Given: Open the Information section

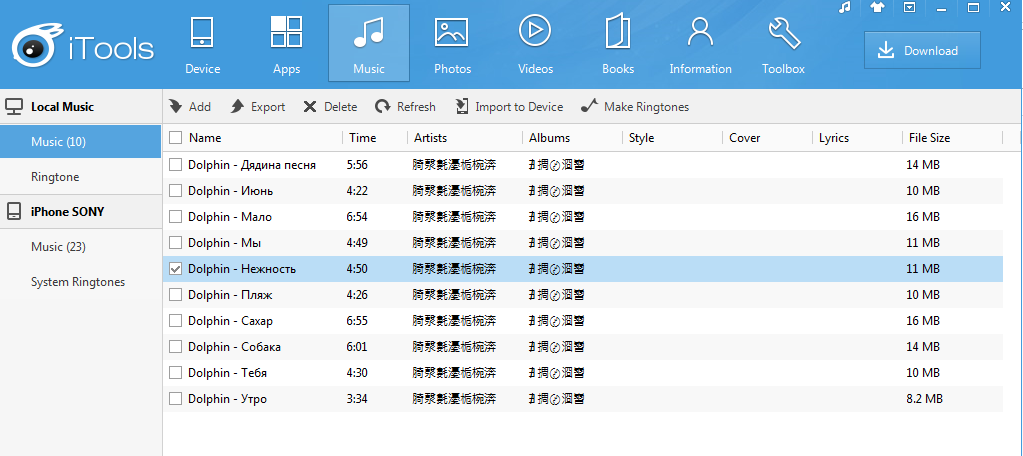Looking at the screenshot, I should click(x=700, y=44).
